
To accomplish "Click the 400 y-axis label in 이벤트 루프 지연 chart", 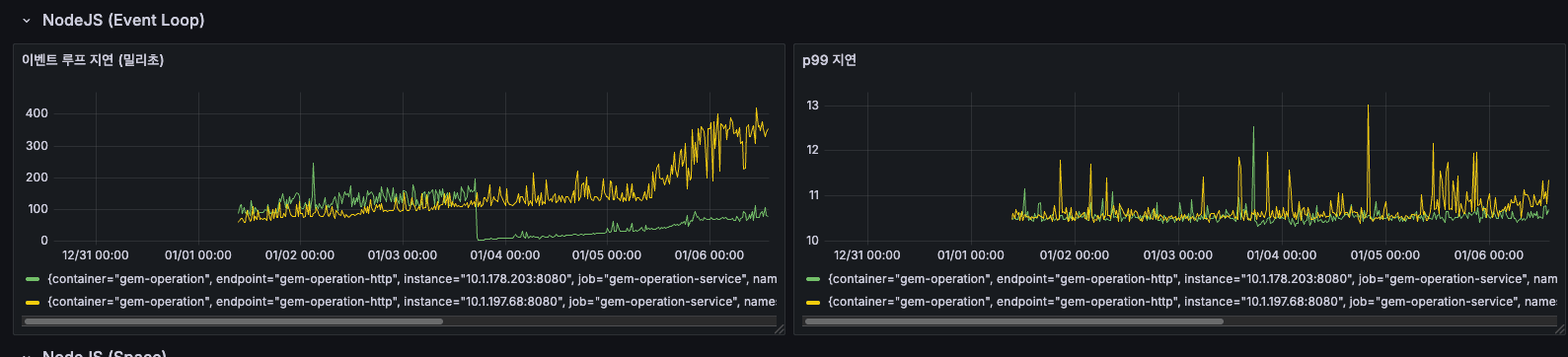I will coord(37,113).
